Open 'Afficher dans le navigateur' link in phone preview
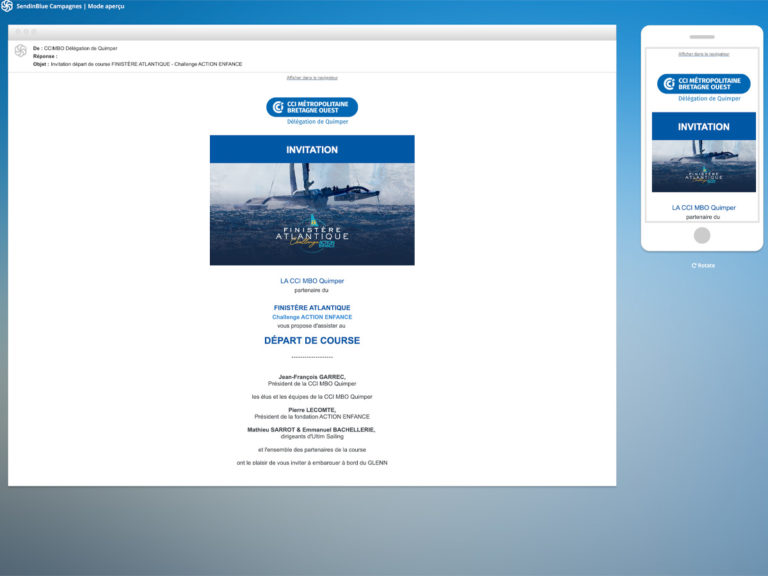 (703, 54)
